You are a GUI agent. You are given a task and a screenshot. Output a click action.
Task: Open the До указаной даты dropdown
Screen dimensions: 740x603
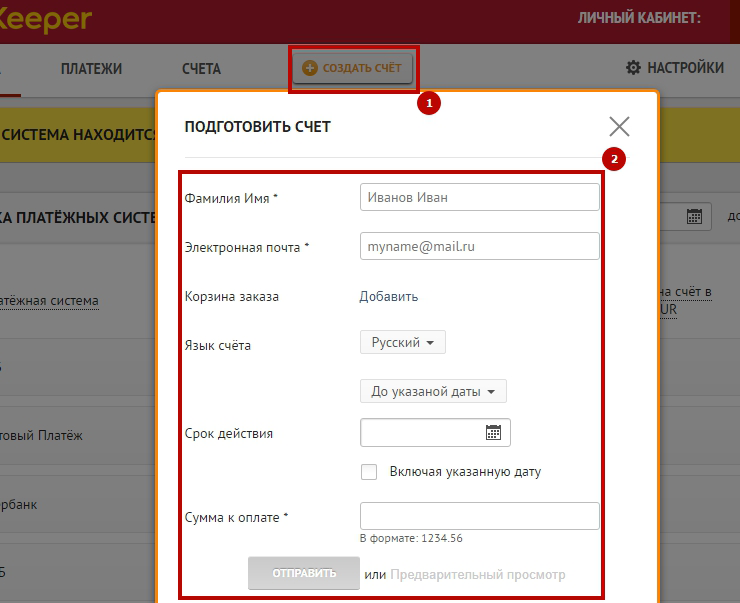click(x=433, y=391)
